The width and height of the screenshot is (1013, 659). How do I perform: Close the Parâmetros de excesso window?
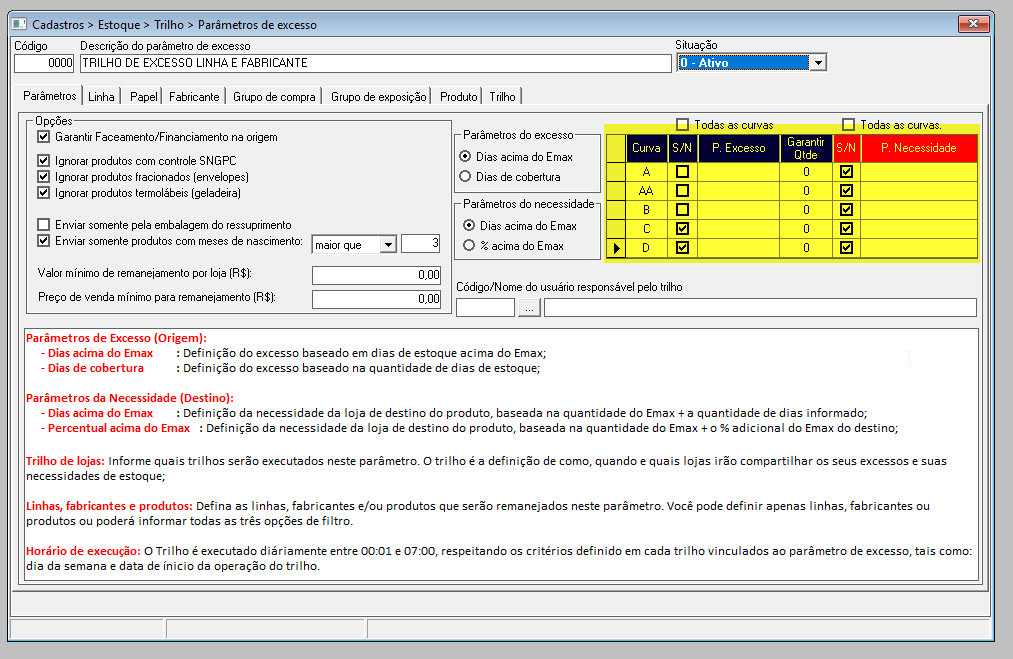[973, 24]
